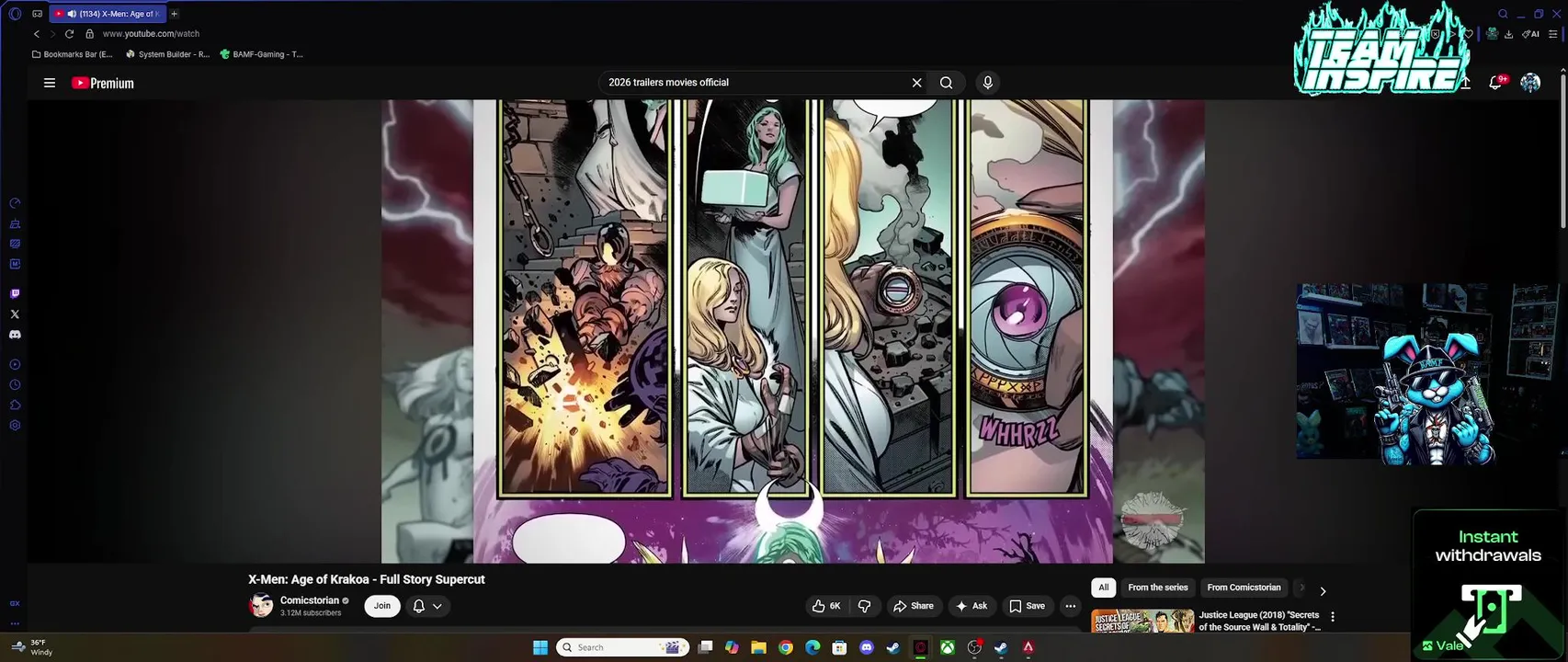Open Discord app from taskbar

click(866, 647)
